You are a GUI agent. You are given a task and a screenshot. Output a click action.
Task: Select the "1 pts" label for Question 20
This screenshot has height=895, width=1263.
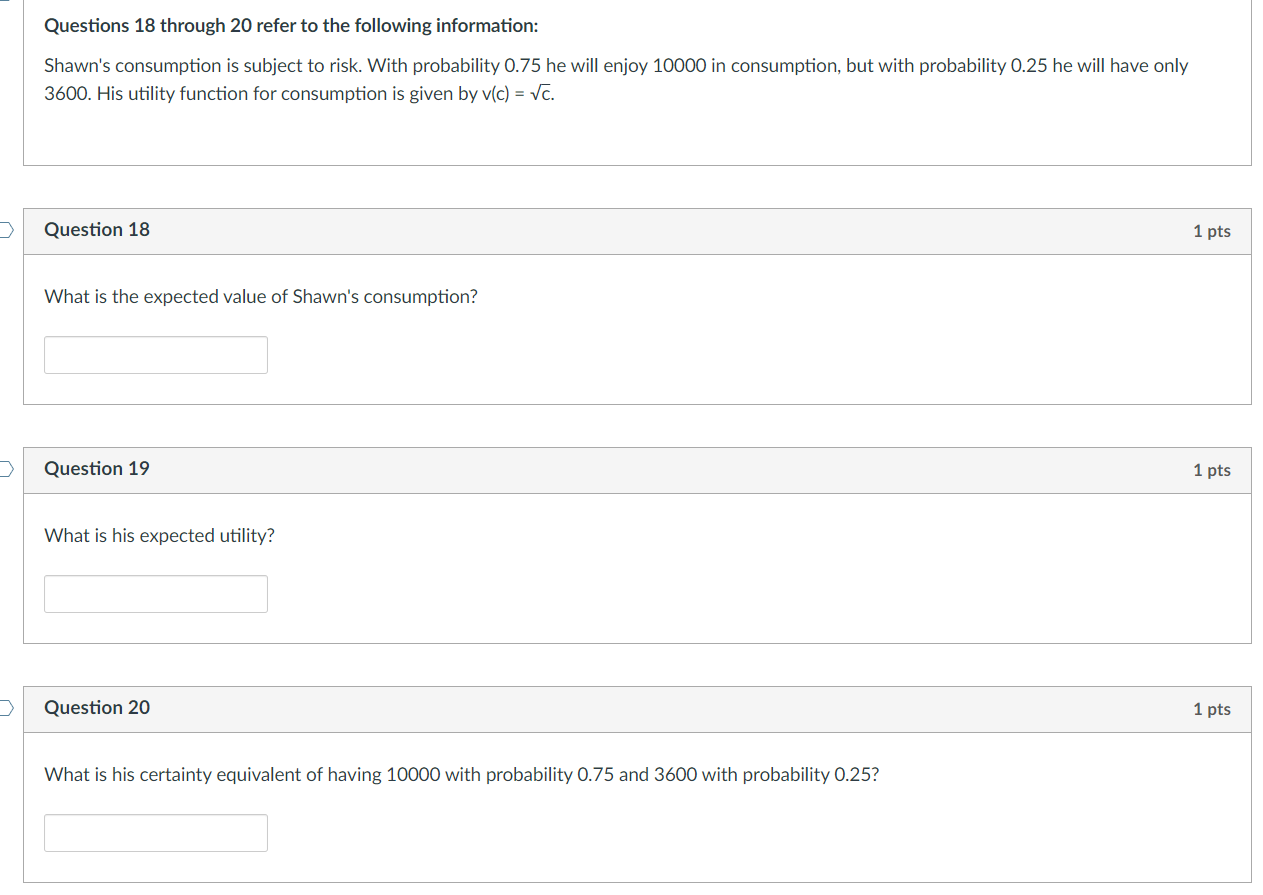[x=1211, y=709]
